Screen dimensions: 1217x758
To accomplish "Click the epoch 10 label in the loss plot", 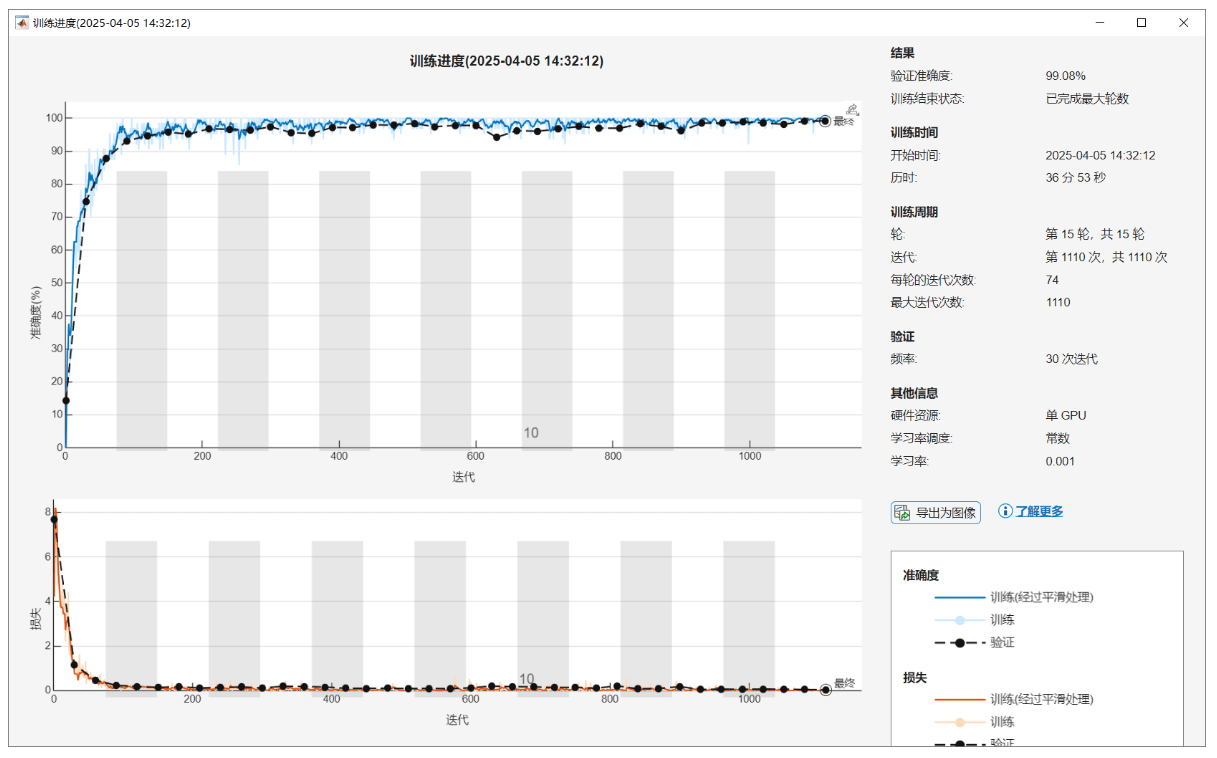I will (527, 679).
